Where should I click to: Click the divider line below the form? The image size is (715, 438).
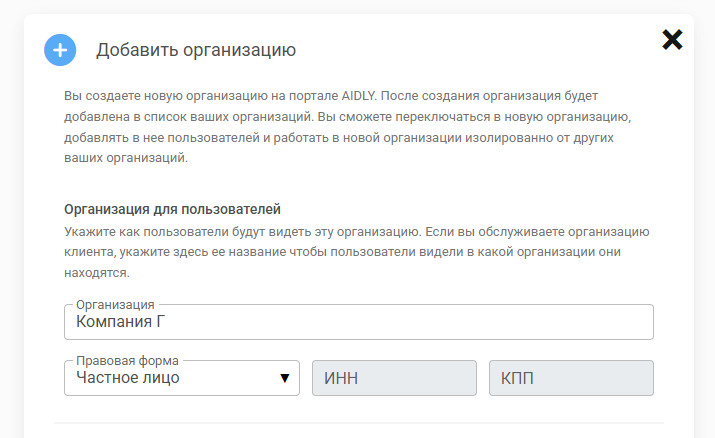pos(357,423)
